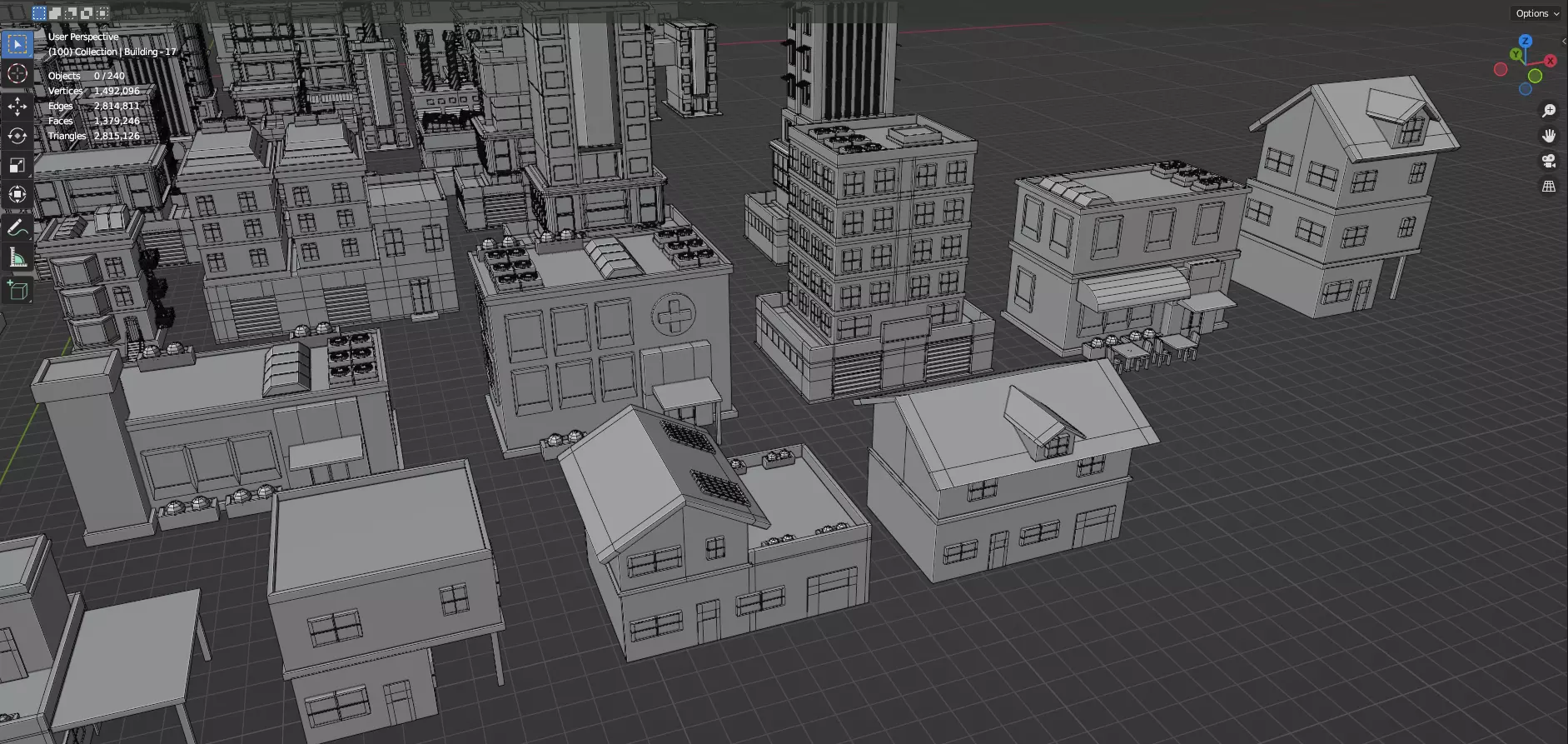The width and height of the screenshot is (1568, 744).
Task: Click '(100) Collection | Building - 17' text
Action: pos(112,52)
